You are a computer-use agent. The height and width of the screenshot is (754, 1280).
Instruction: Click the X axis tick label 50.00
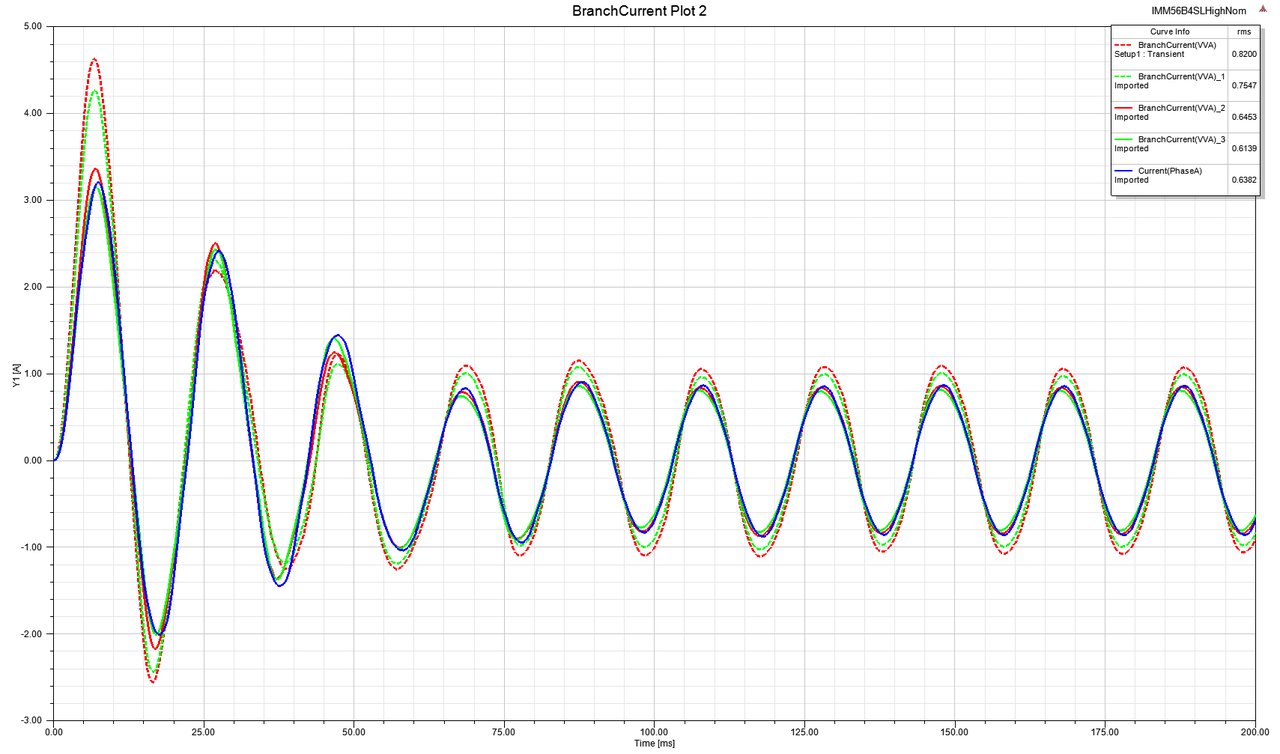point(354,732)
